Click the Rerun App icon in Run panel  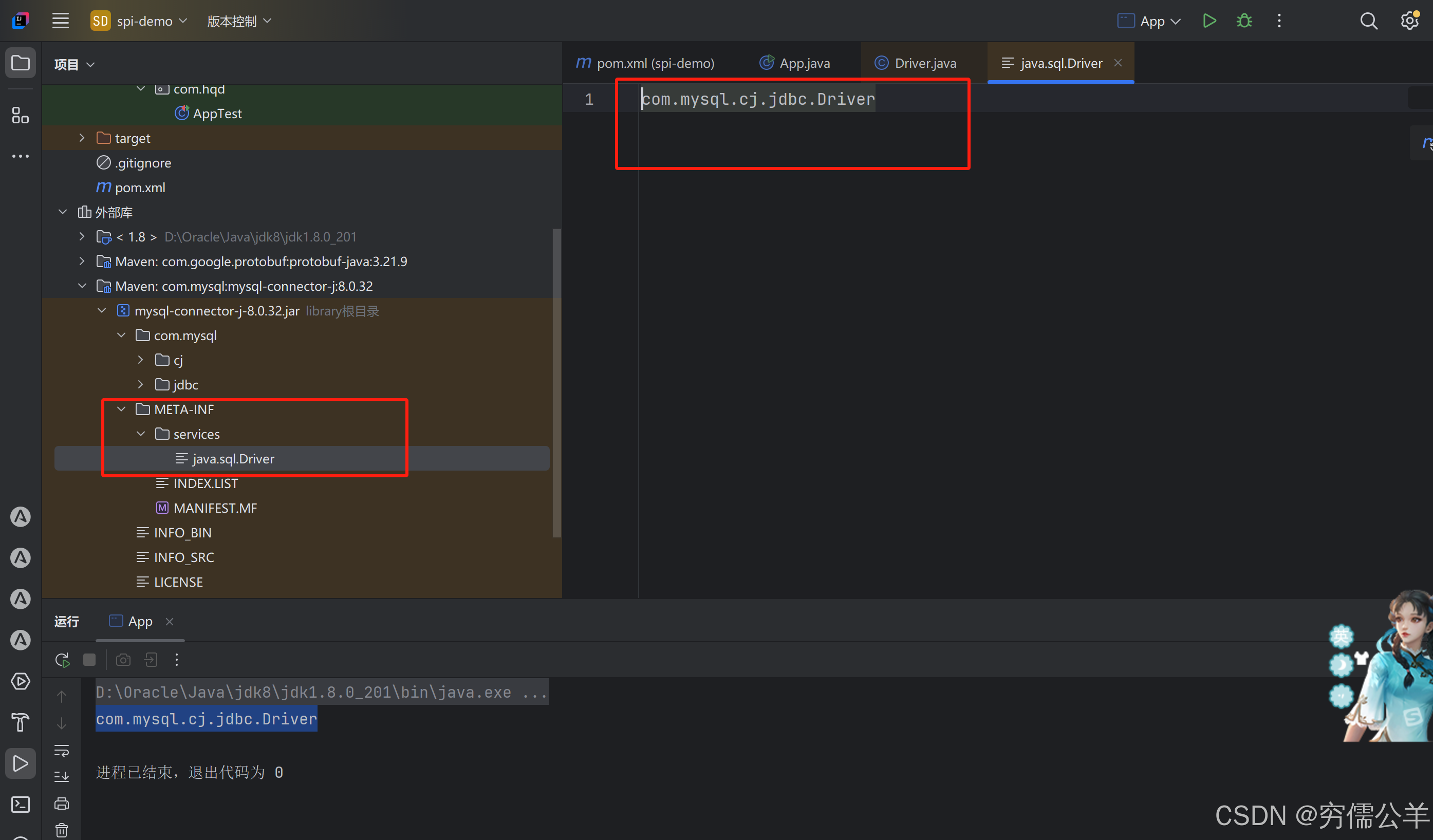pos(62,660)
